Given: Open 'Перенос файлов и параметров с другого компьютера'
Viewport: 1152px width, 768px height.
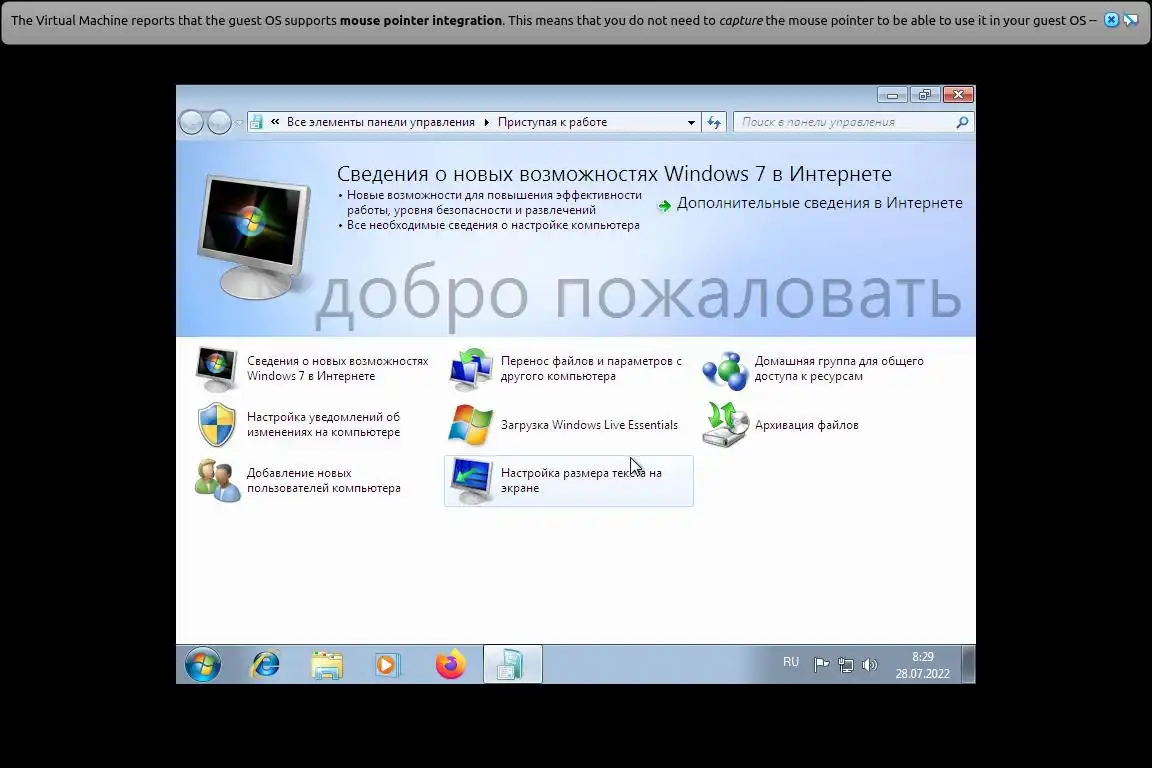Looking at the screenshot, I should tap(591, 368).
